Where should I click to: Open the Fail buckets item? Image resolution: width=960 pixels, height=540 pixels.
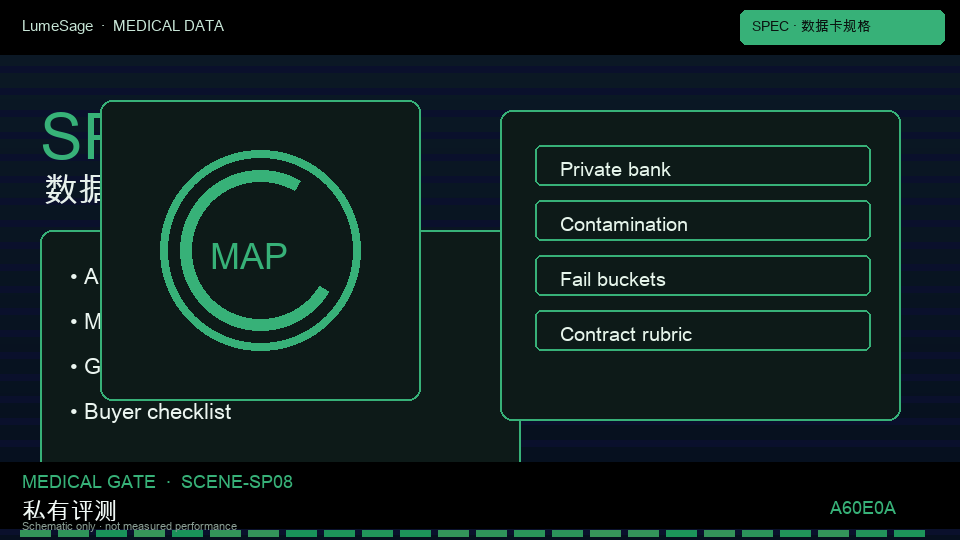click(703, 276)
